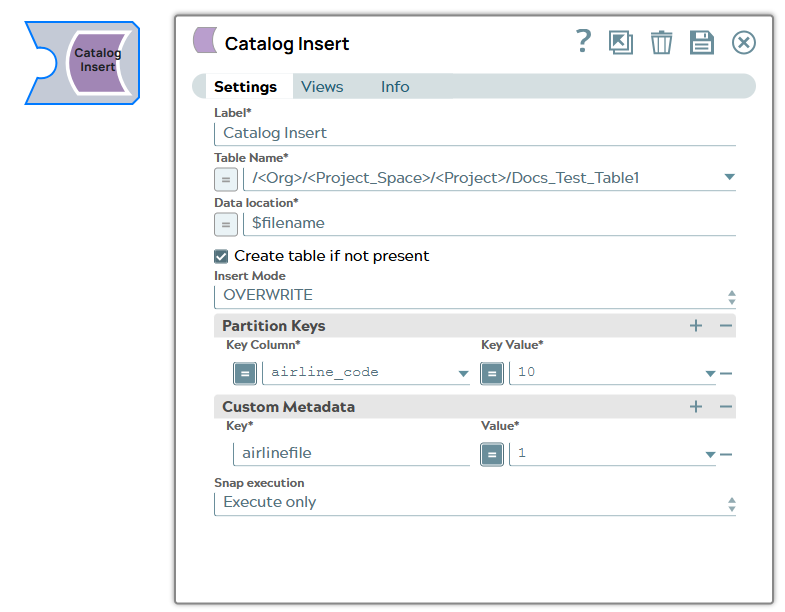The height and width of the screenshot is (612, 785).
Task: Remove the airline_code partition key row
Action: click(727, 374)
